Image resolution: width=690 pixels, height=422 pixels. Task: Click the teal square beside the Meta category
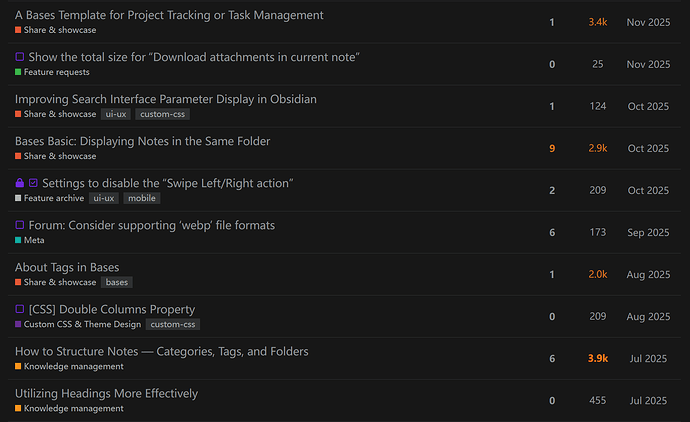coord(18,240)
